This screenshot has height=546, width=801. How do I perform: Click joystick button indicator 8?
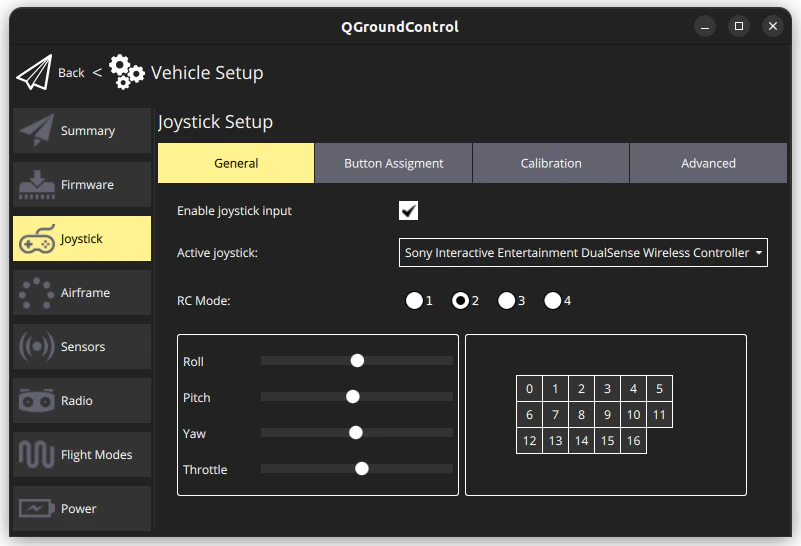[x=581, y=415]
